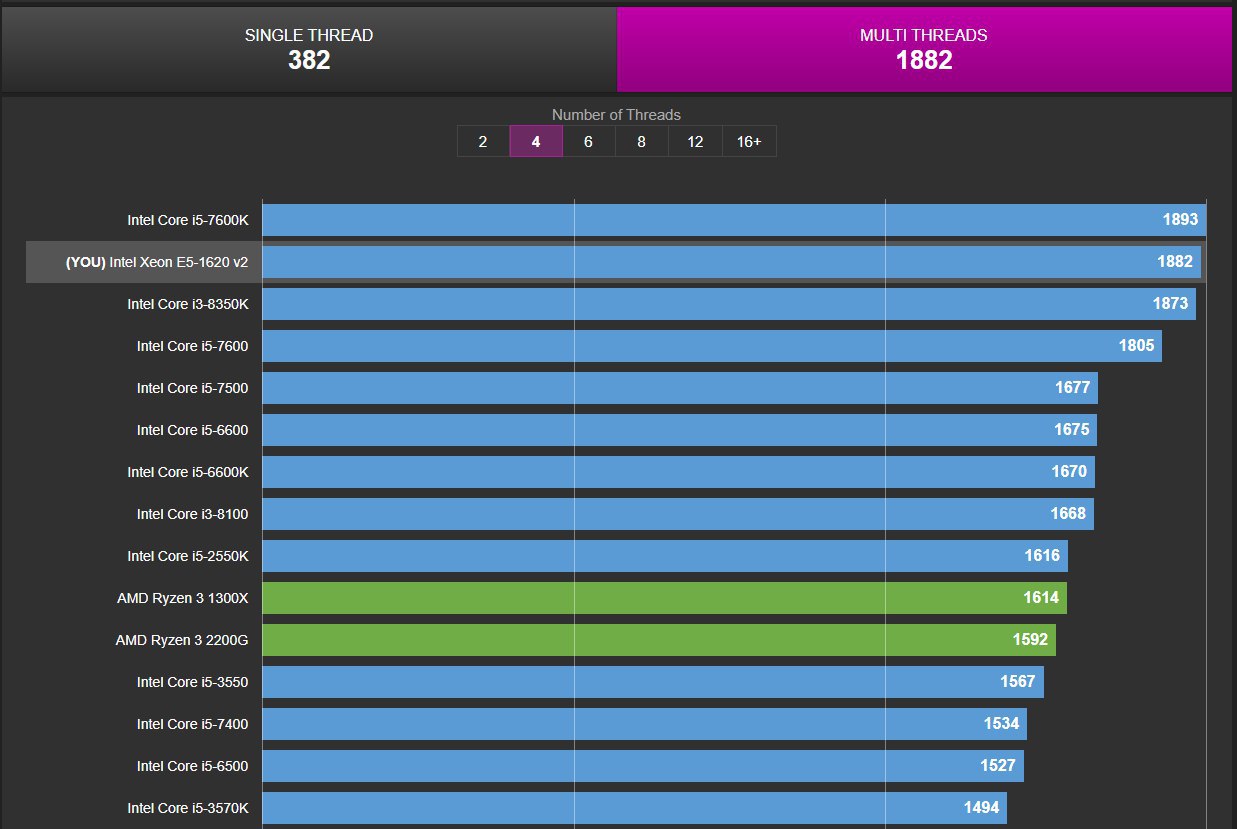Click the score value 1616
This screenshot has width=1237, height=829.
[1042, 556]
